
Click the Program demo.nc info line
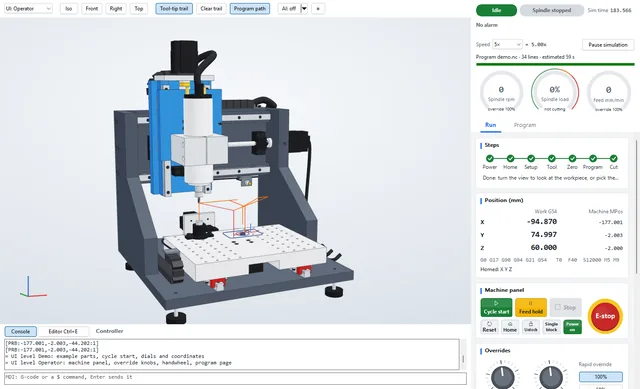525,57
